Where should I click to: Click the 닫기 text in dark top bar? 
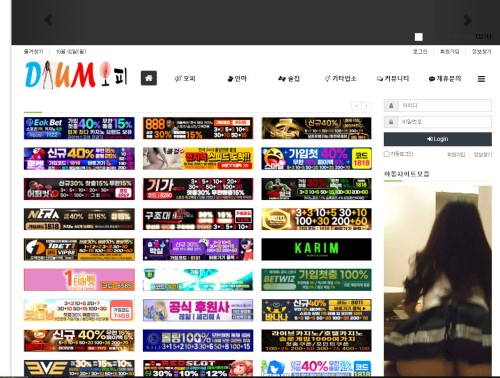(483, 36)
